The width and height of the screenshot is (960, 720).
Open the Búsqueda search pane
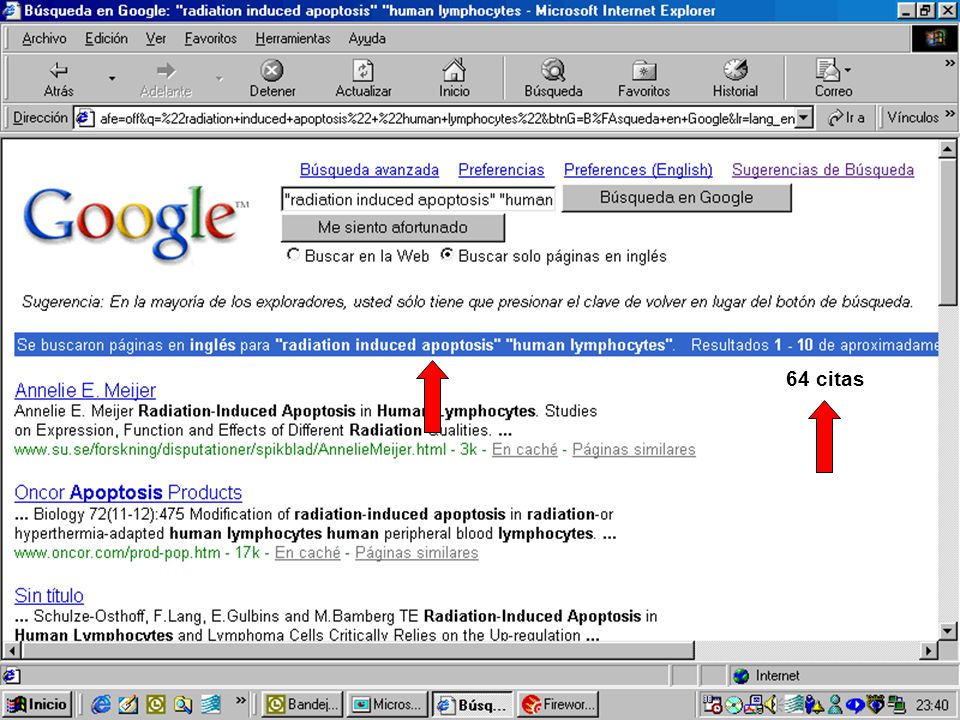(x=553, y=78)
